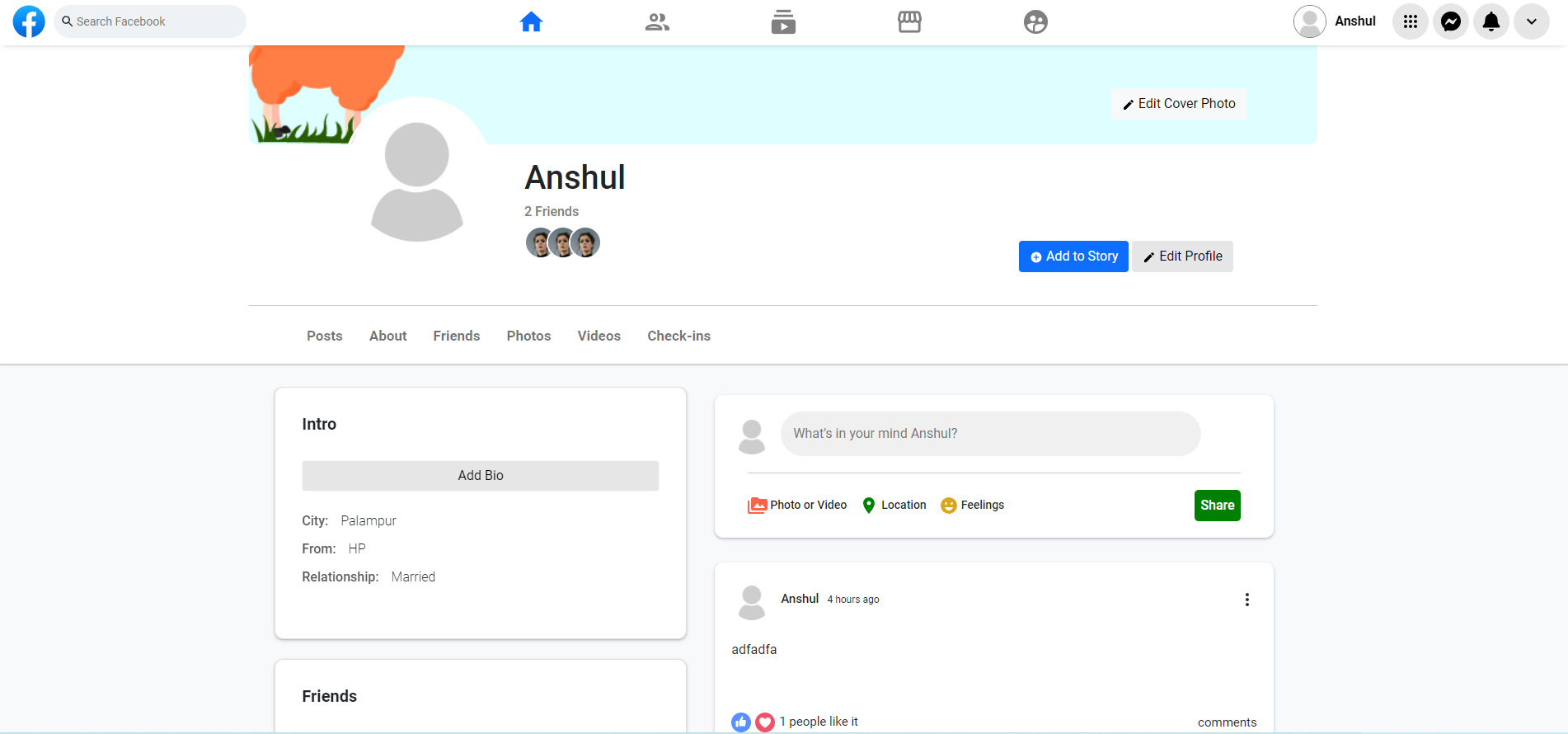
Task: Open the comments link on the post
Action: [1228, 722]
